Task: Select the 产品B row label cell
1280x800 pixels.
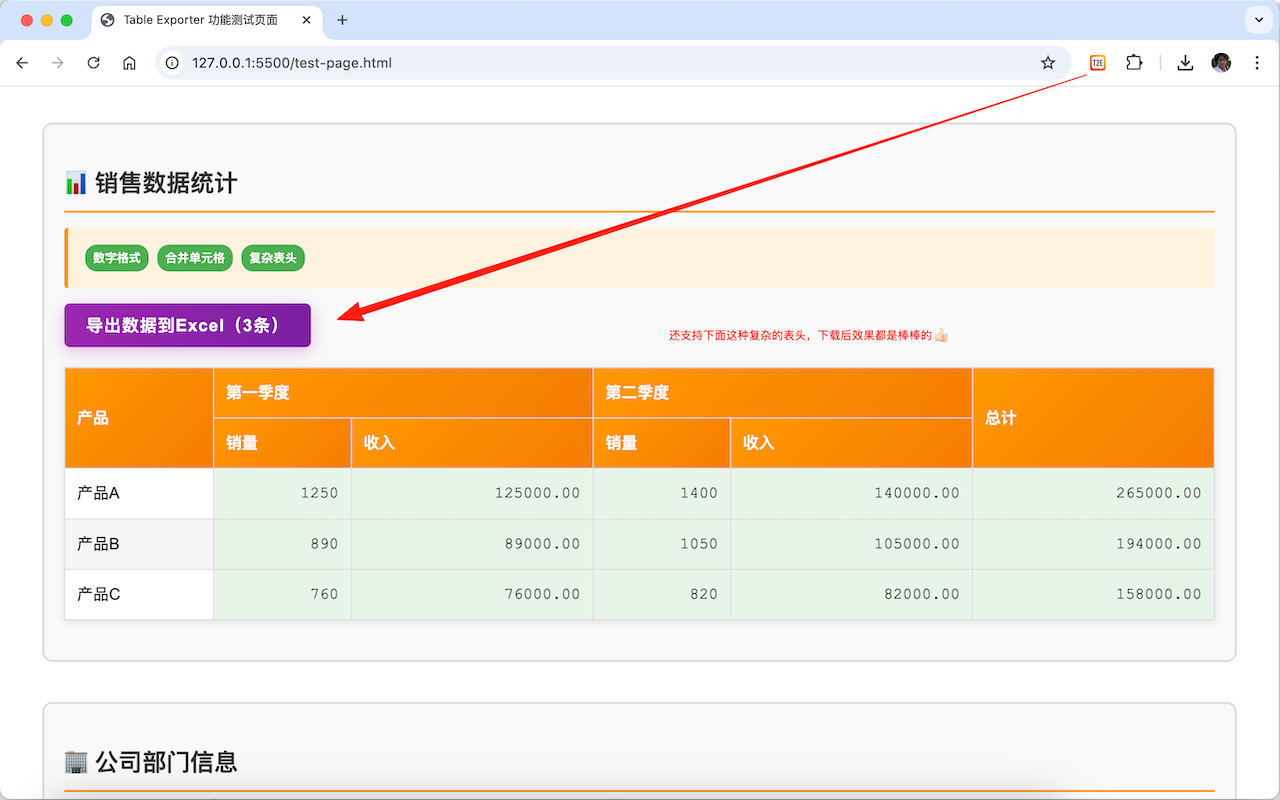Action: [139, 544]
